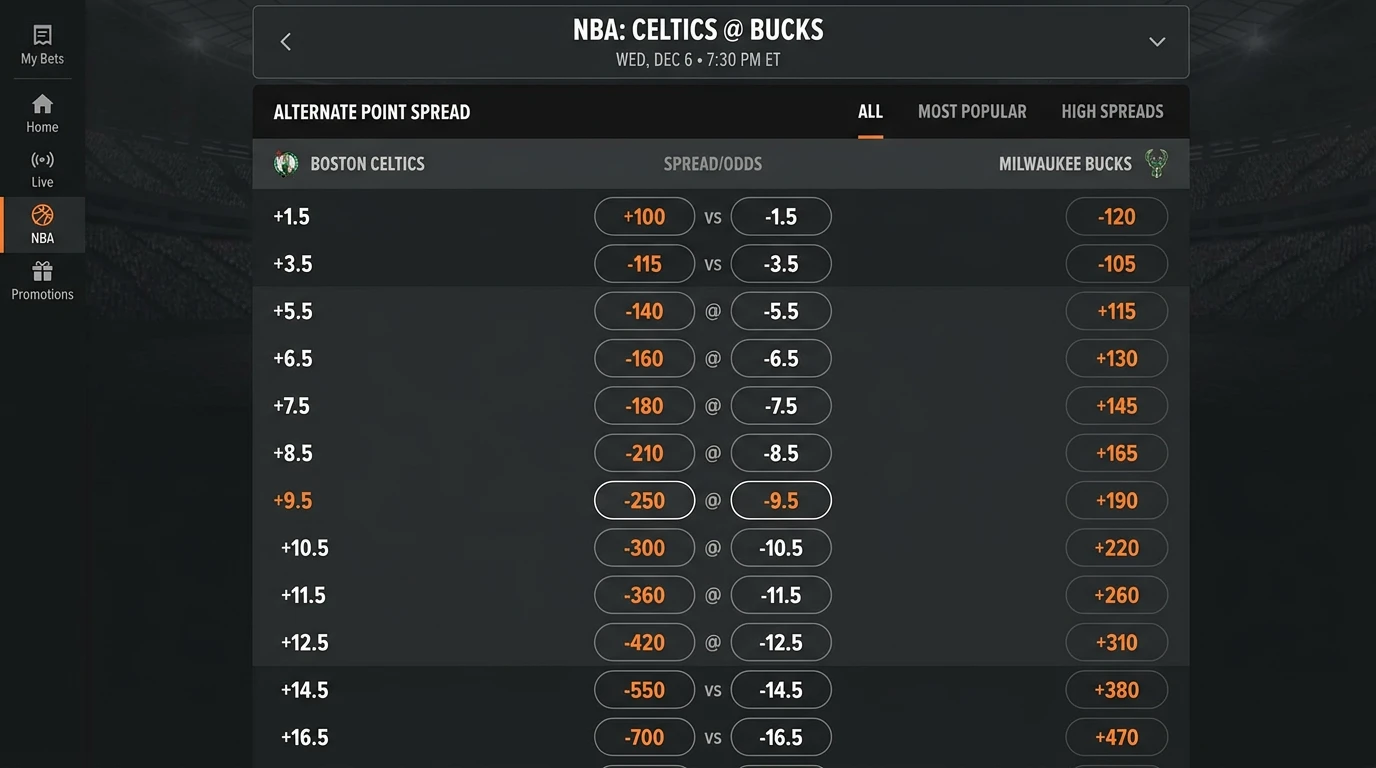Click the Boston Celtics team logo
Image resolution: width=1376 pixels, height=768 pixels.
[286, 164]
